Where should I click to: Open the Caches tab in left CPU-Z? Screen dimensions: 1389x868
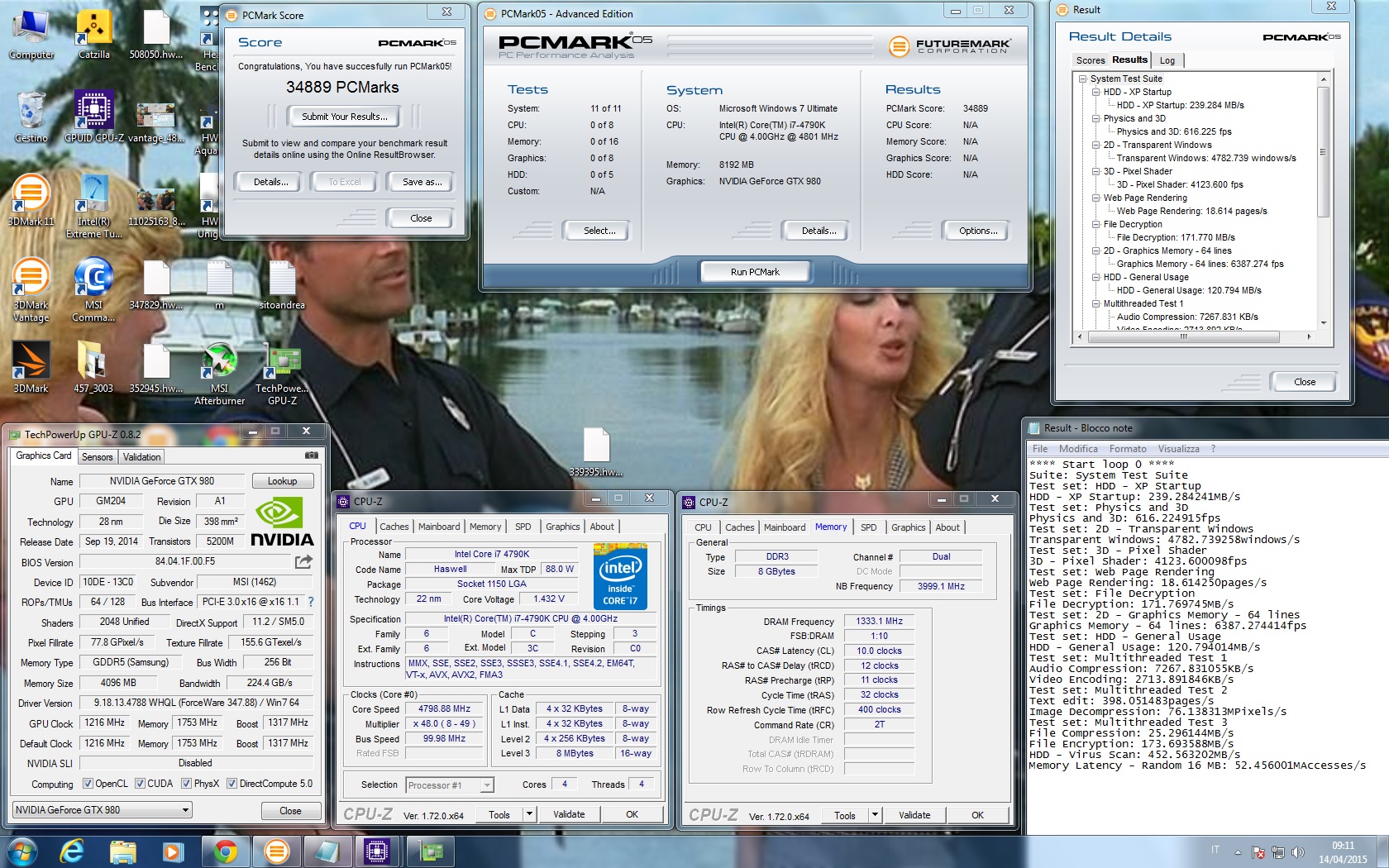(394, 527)
